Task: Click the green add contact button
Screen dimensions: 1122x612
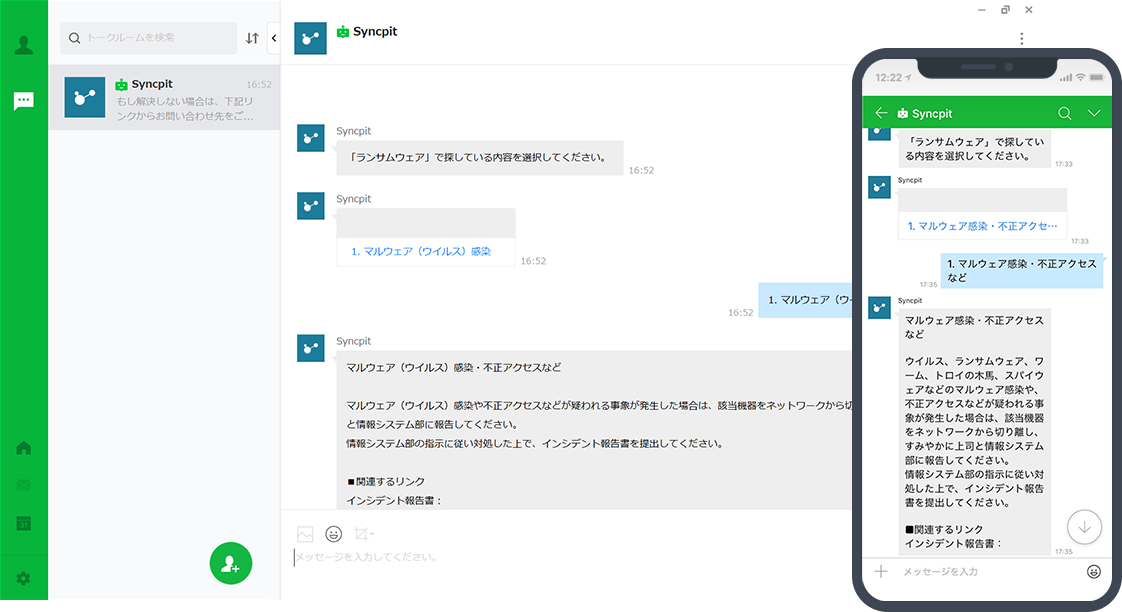Action: pyautogui.click(x=230, y=564)
